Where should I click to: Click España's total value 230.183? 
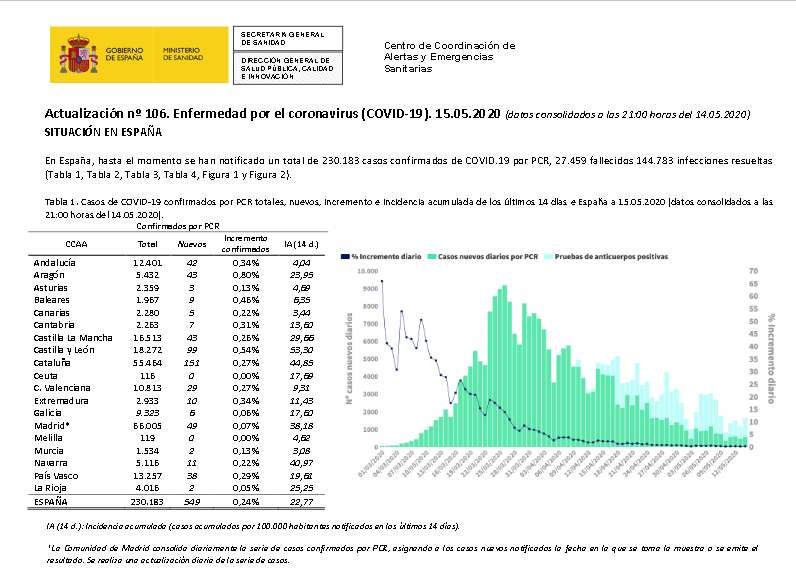point(147,502)
